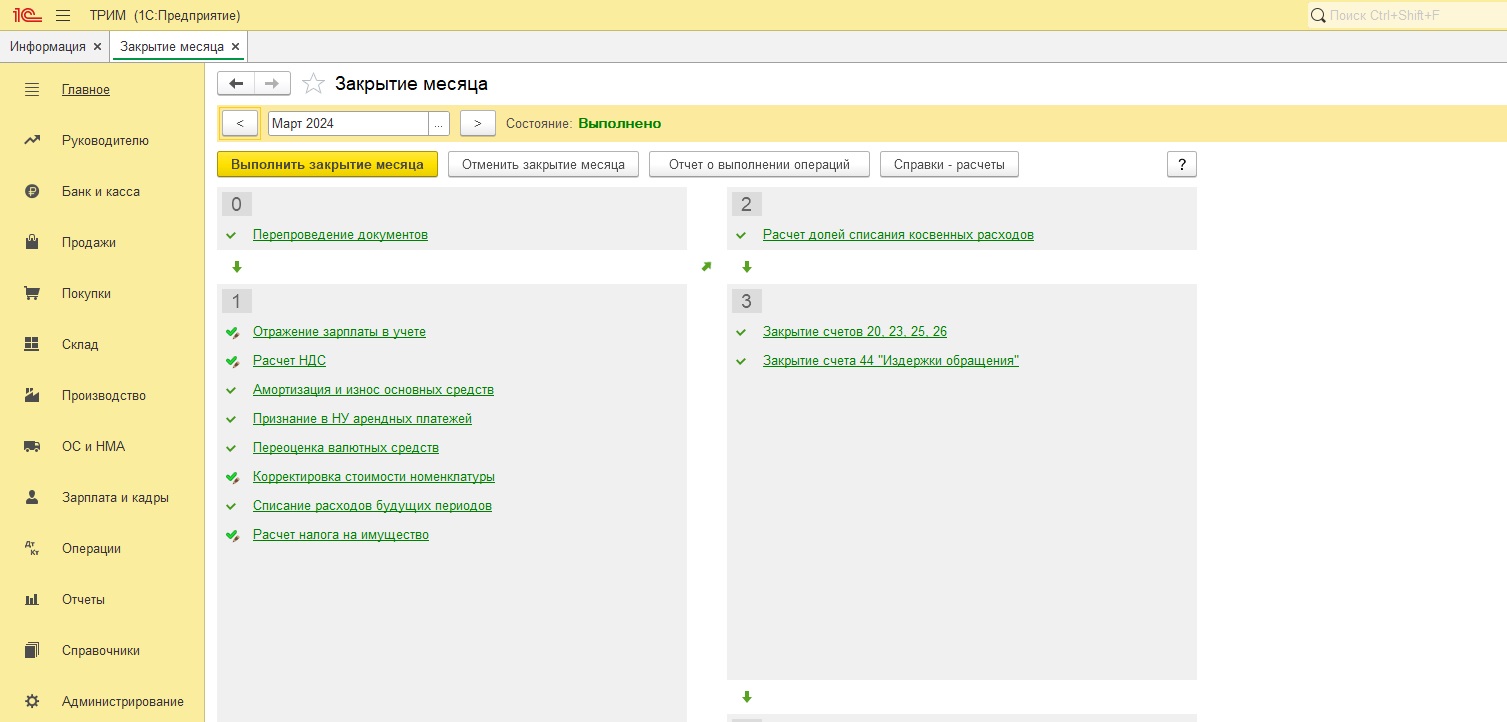Open Отчет о выполнении операций

tap(759, 165)
